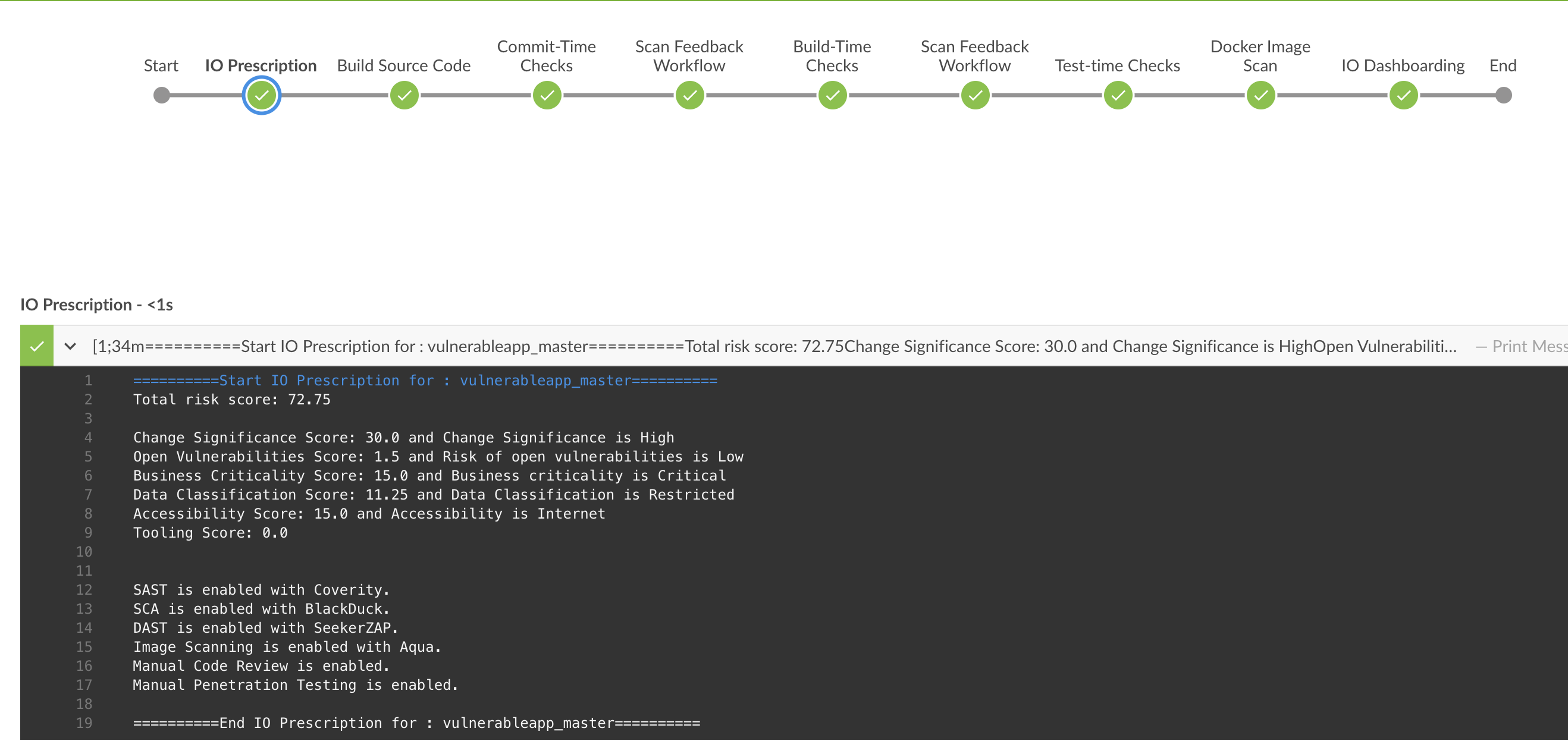The width and height of the screenshot is (1568, 741).
Task: Select the highlighted IO Prescription stage node
Action: click(262, 95)
